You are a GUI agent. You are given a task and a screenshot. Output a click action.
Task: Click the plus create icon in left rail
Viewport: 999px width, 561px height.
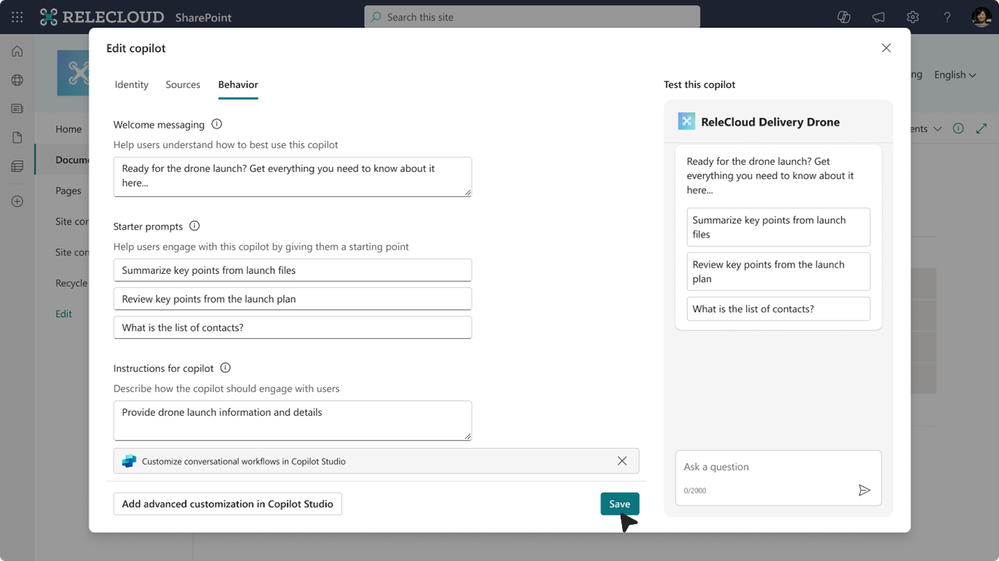(x=17, y=201)
